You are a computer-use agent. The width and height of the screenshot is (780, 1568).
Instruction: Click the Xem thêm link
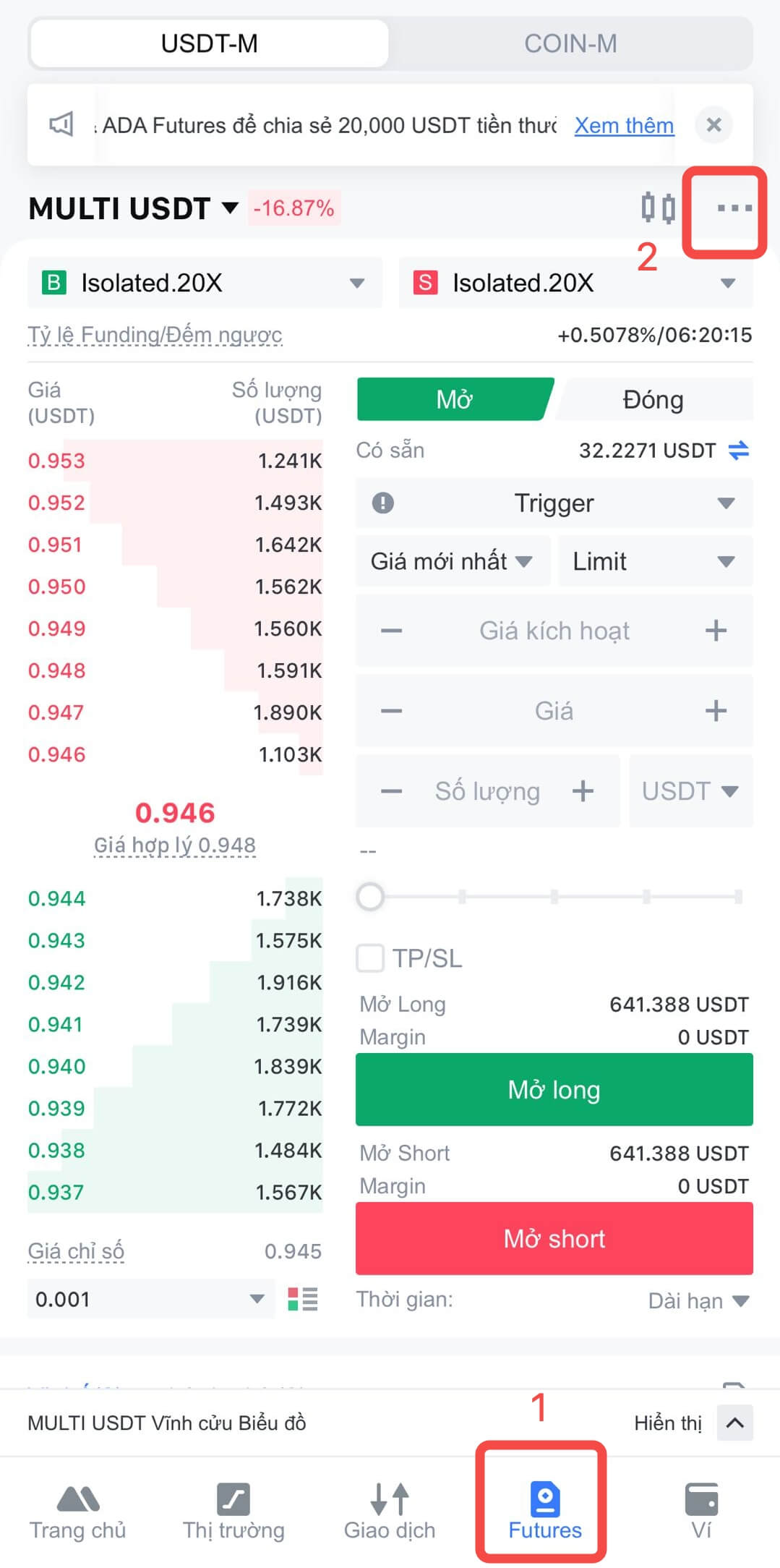click(624, 125)
